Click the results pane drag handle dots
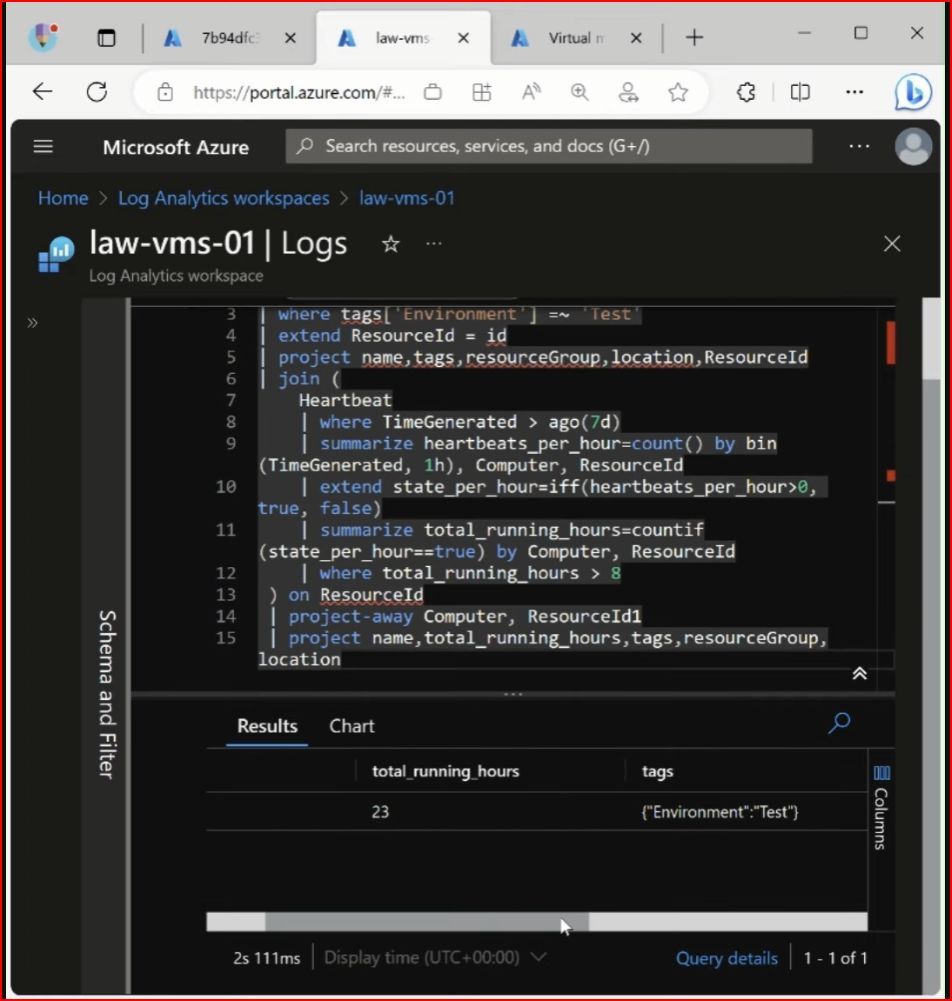Image resolution: width=952 pixels, height=1001 pixels. click(513, 694)
